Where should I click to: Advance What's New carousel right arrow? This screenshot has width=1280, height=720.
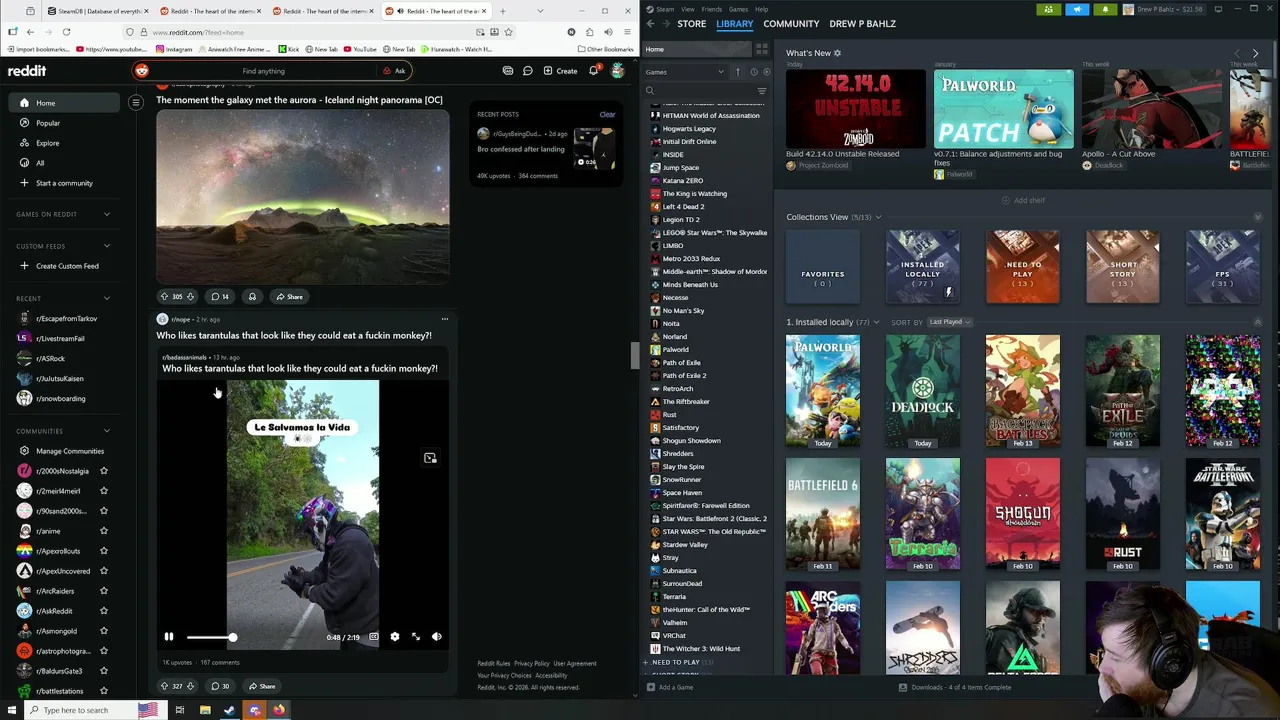[x=1256, y=53]
